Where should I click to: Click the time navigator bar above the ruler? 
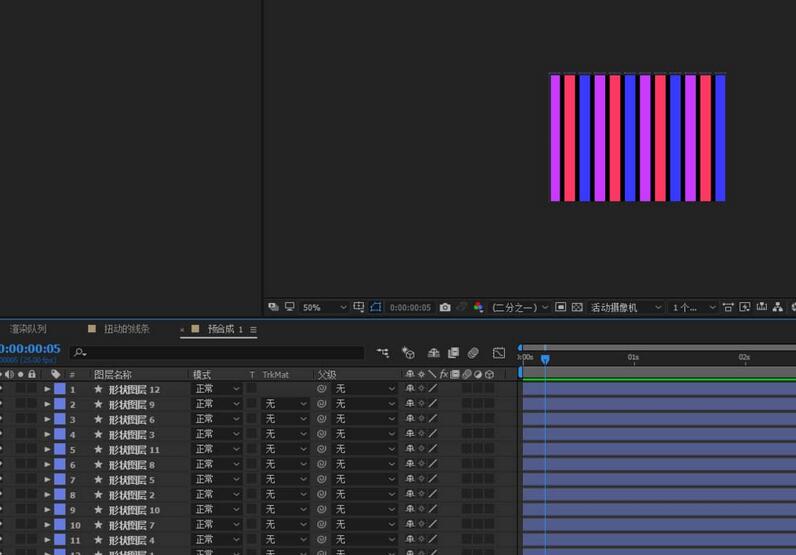click(x=658, y=348)
